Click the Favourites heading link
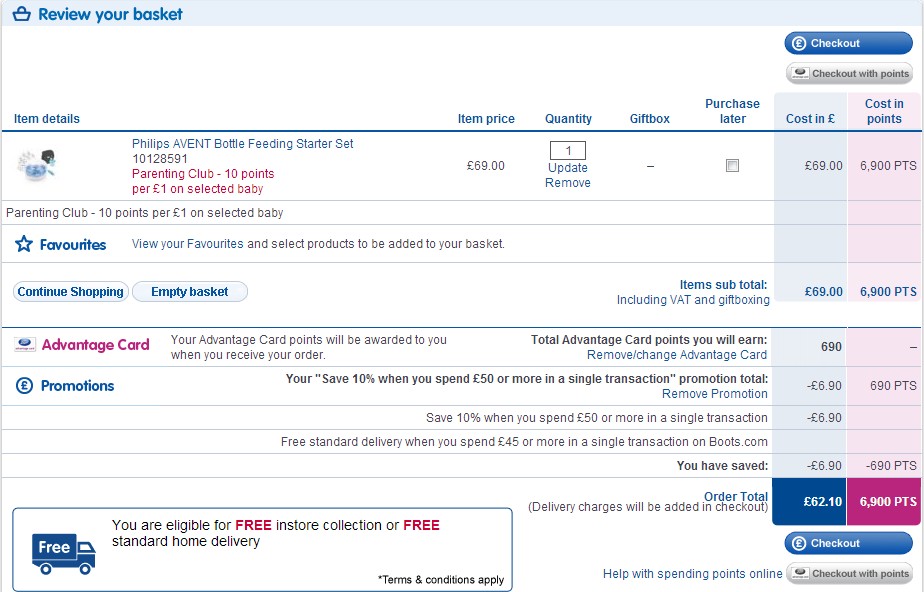The width and height of the screenshot is (924, 592). coord(73,244)
